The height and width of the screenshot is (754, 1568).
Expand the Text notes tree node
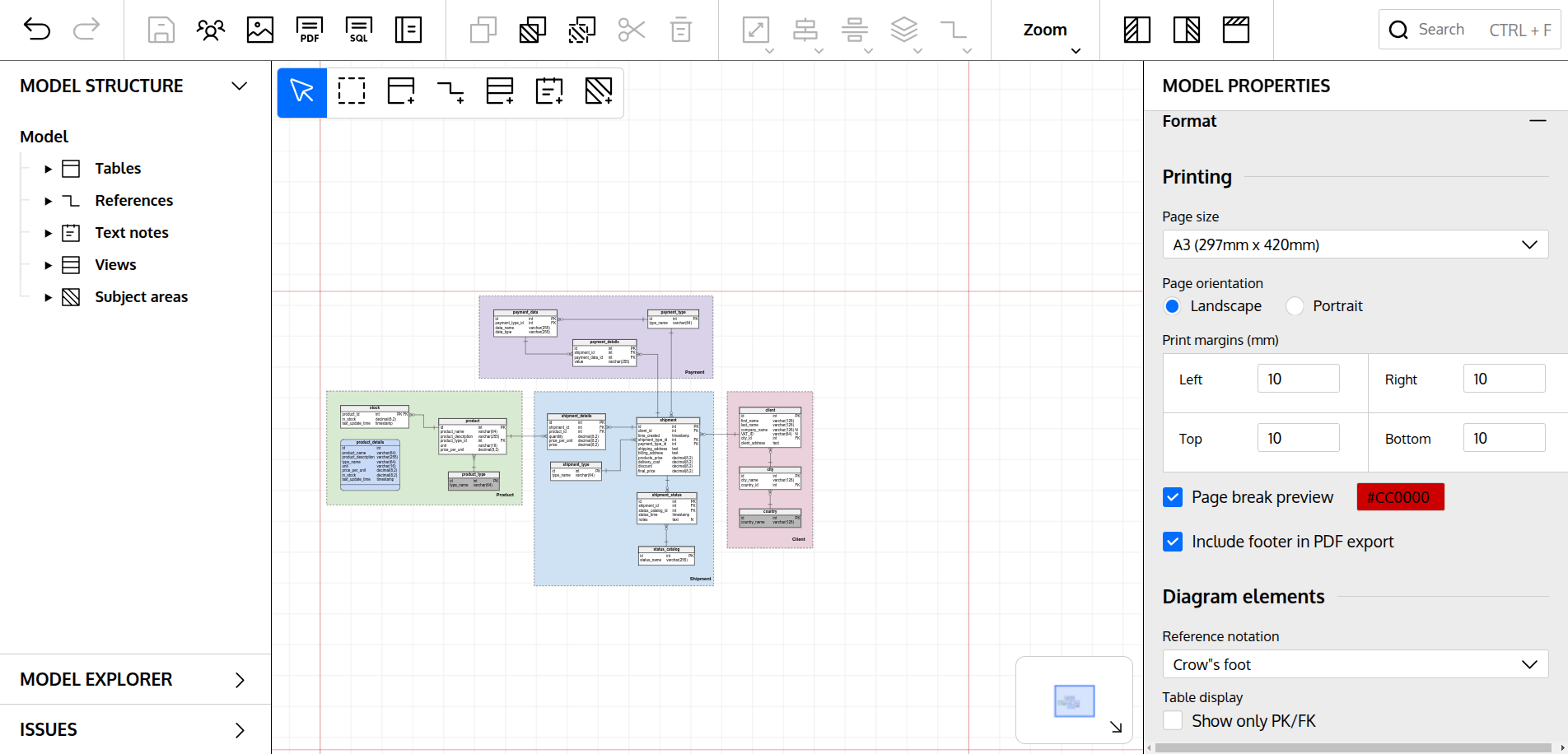coord(48,233)
